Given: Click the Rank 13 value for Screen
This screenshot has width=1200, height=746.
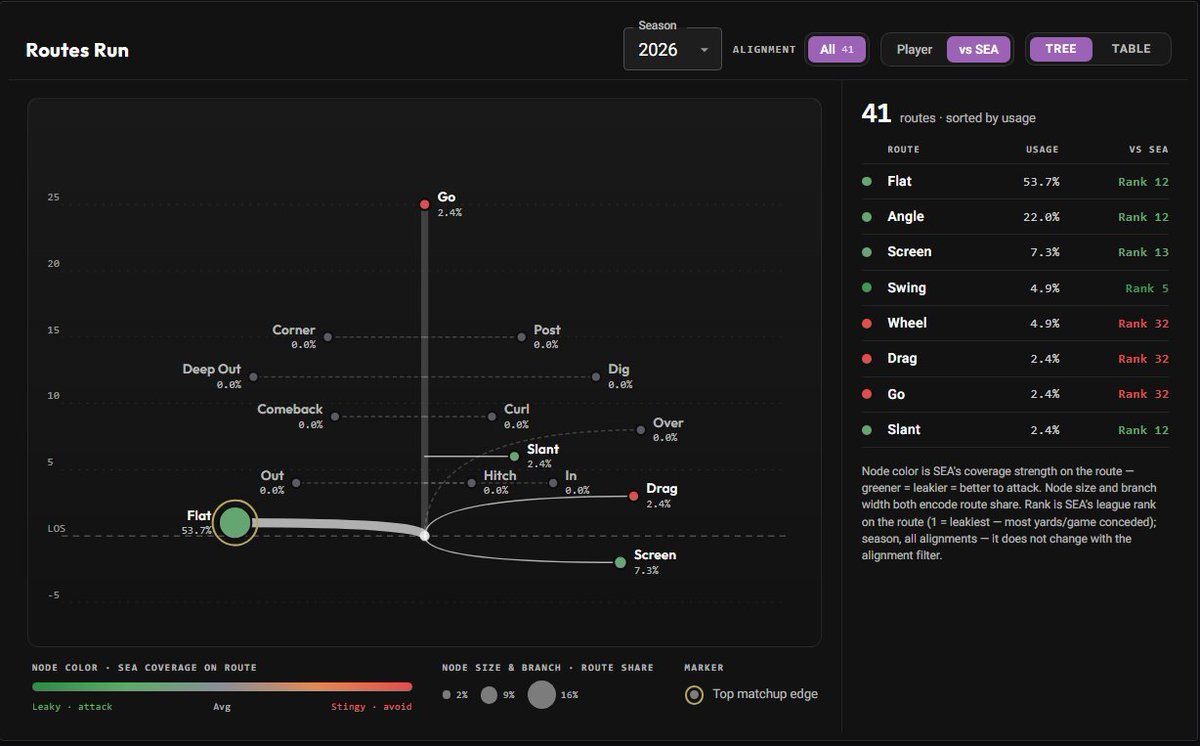Looking at the screenshot, I should [x=1143, y=252].
